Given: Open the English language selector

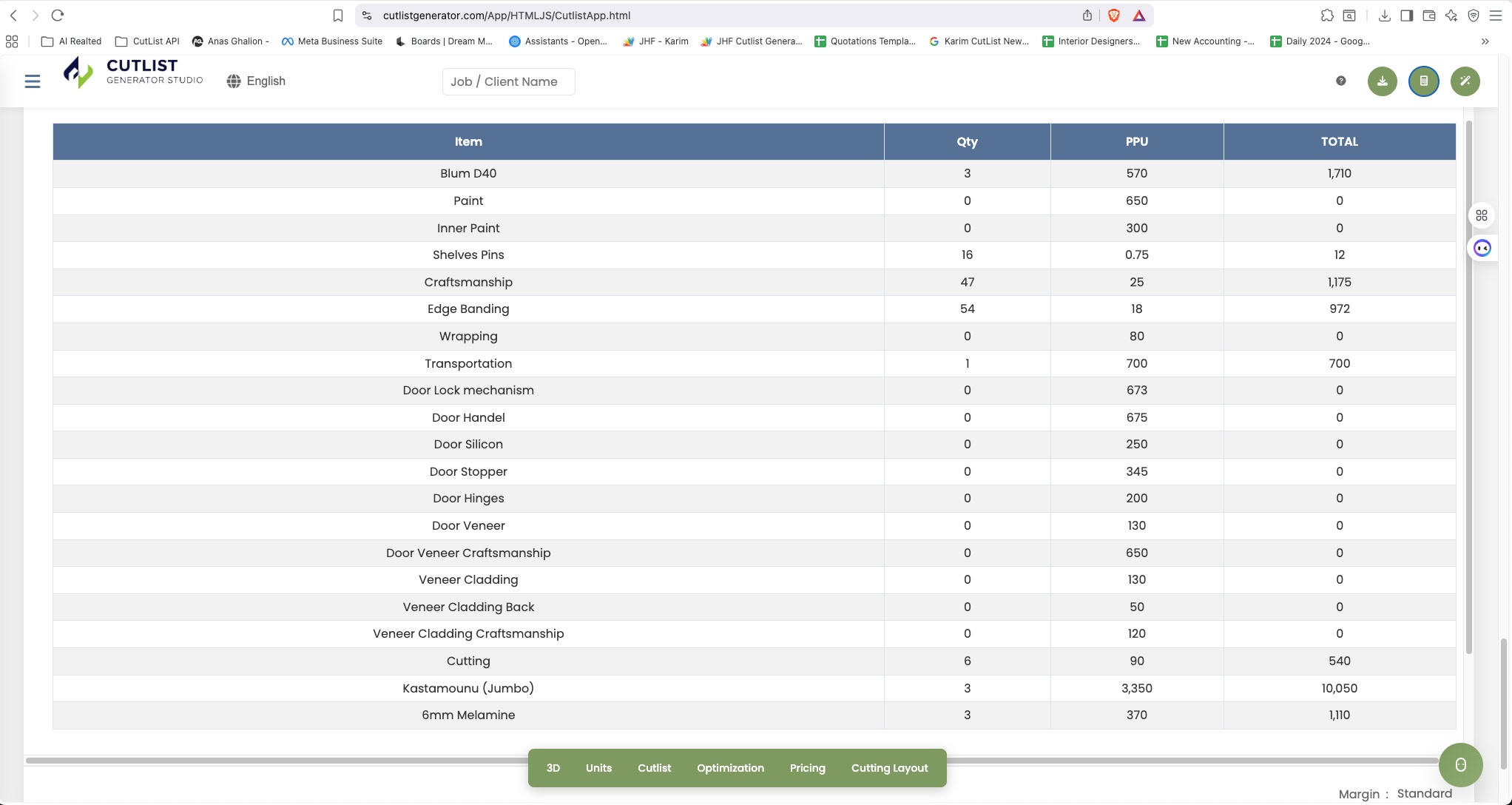Looking at the screenshot, I should (x=255, y=81).
